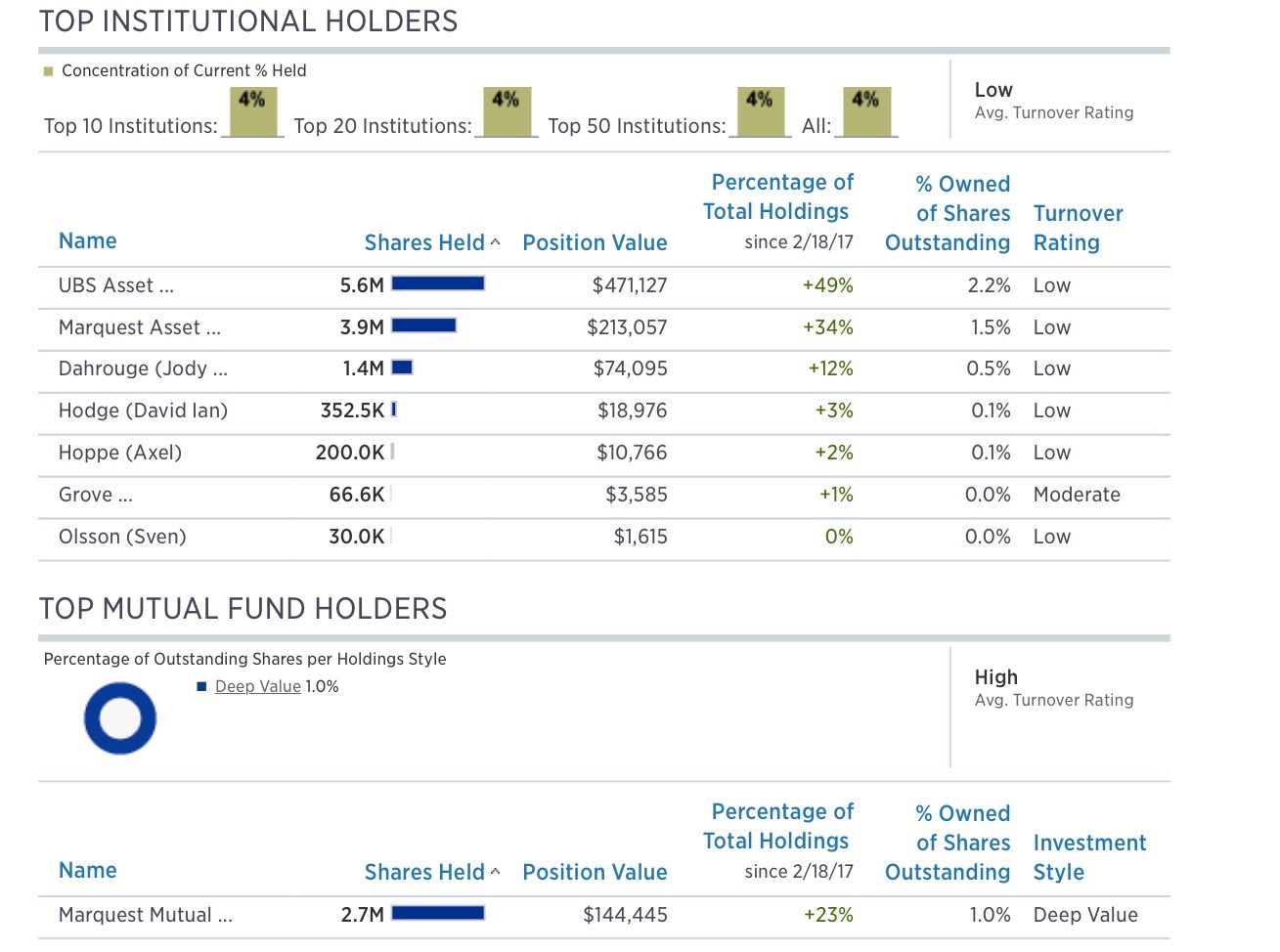This screenshot has height=952, width=1280.
Task: Sort mutual funds by Investment Style
Action: [x=1088, y=856]
